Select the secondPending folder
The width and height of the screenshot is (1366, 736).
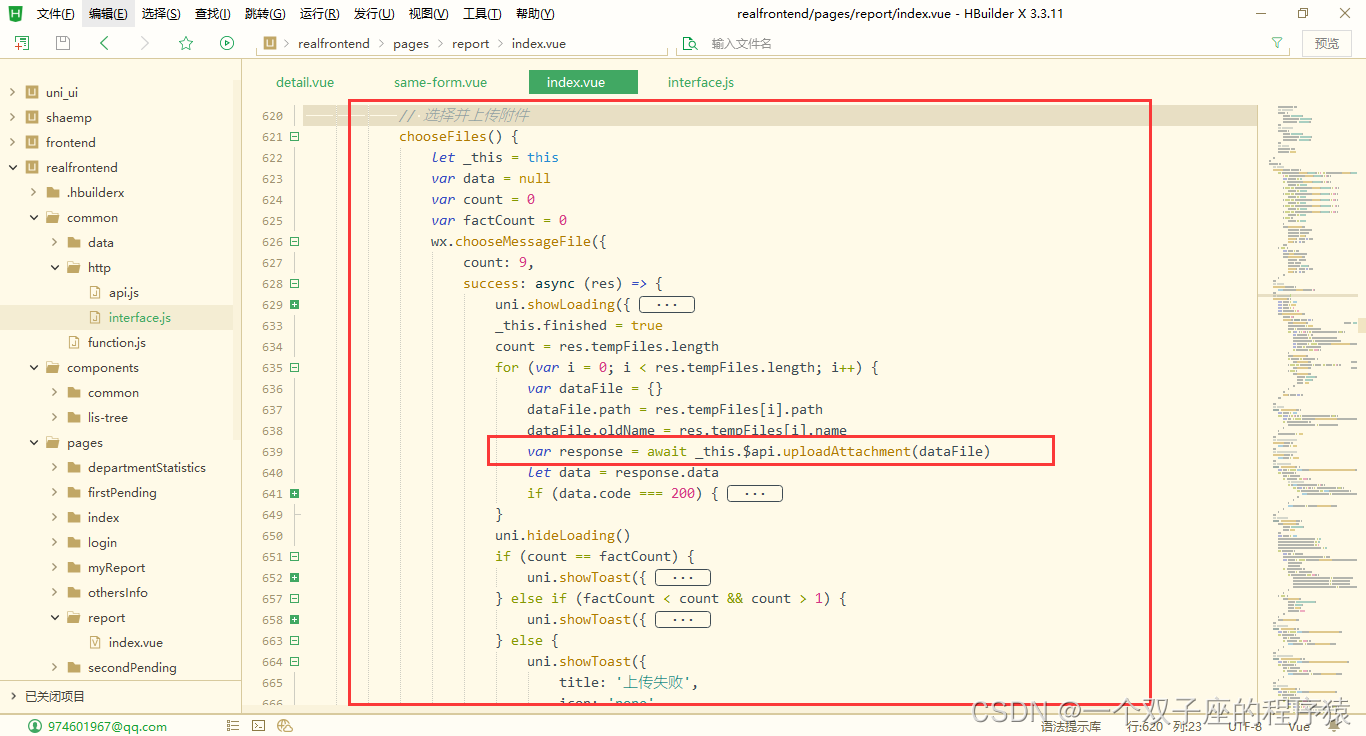(x=132, y=667)
